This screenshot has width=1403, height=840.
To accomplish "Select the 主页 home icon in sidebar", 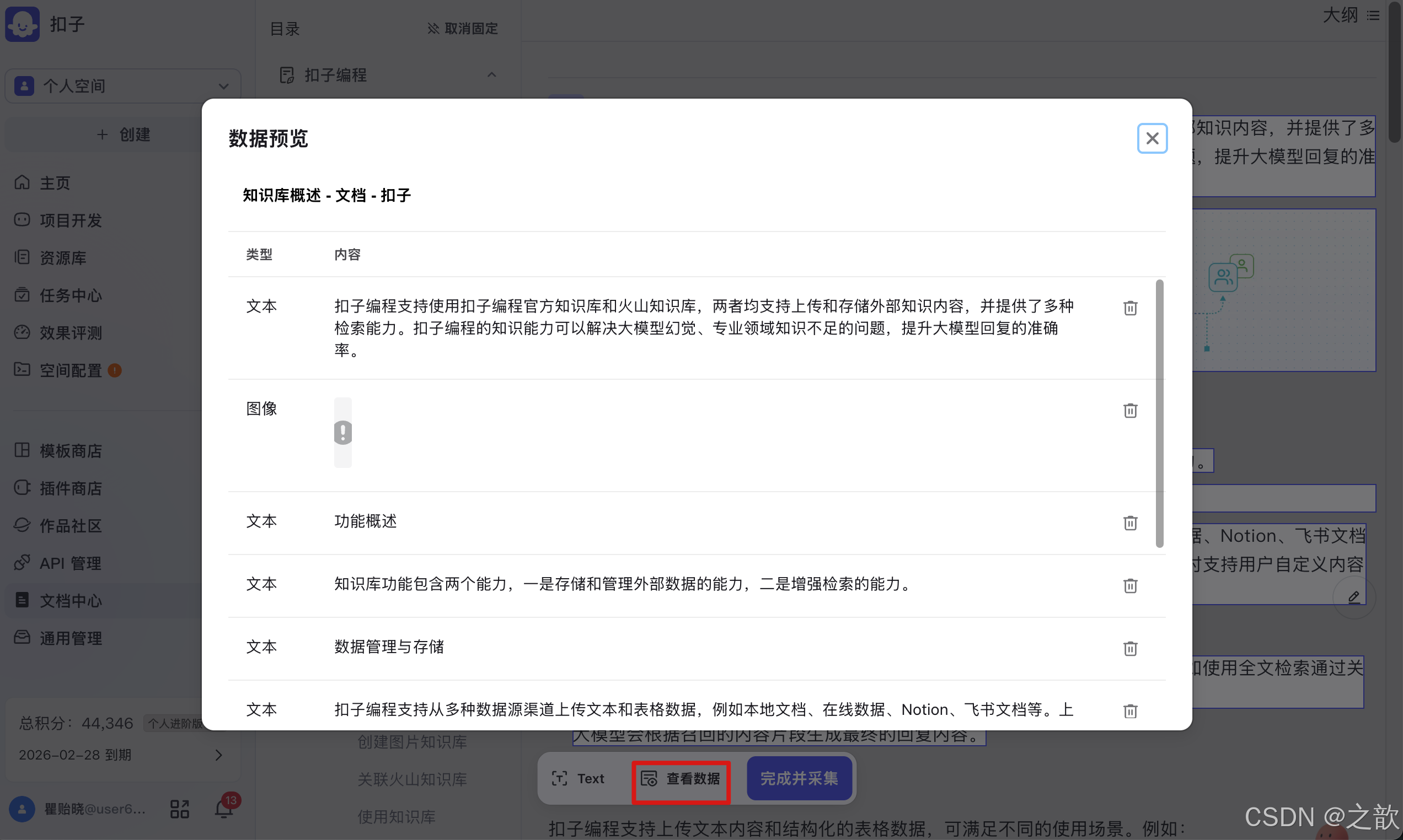I will click(x=22, y=182).
